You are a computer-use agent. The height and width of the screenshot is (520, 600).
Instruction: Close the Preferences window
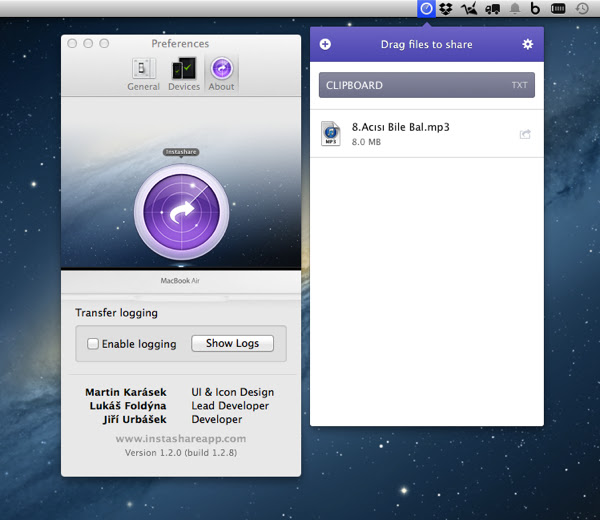point(72,43)
